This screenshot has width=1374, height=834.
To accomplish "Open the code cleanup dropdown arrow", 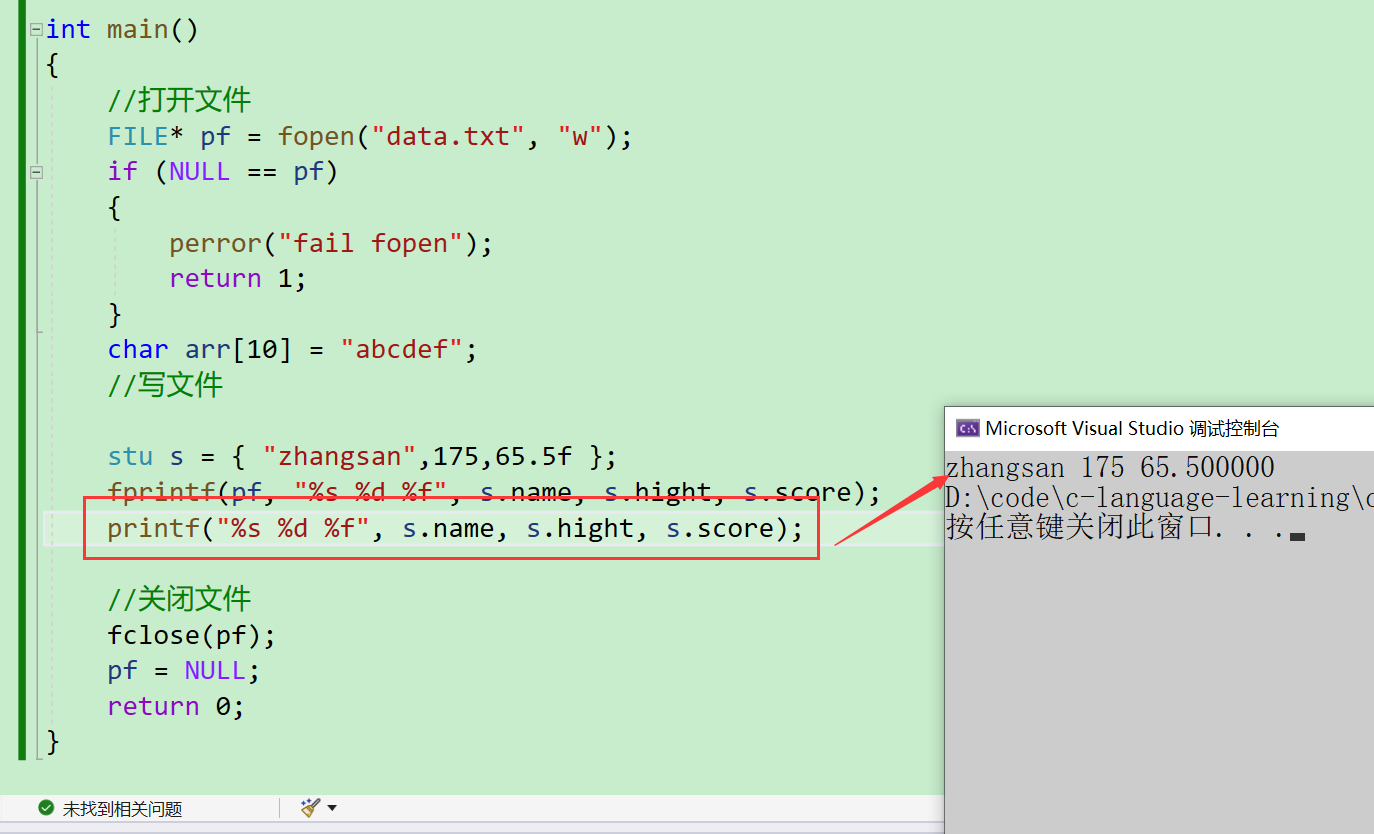I will click(x=332, y=808).
